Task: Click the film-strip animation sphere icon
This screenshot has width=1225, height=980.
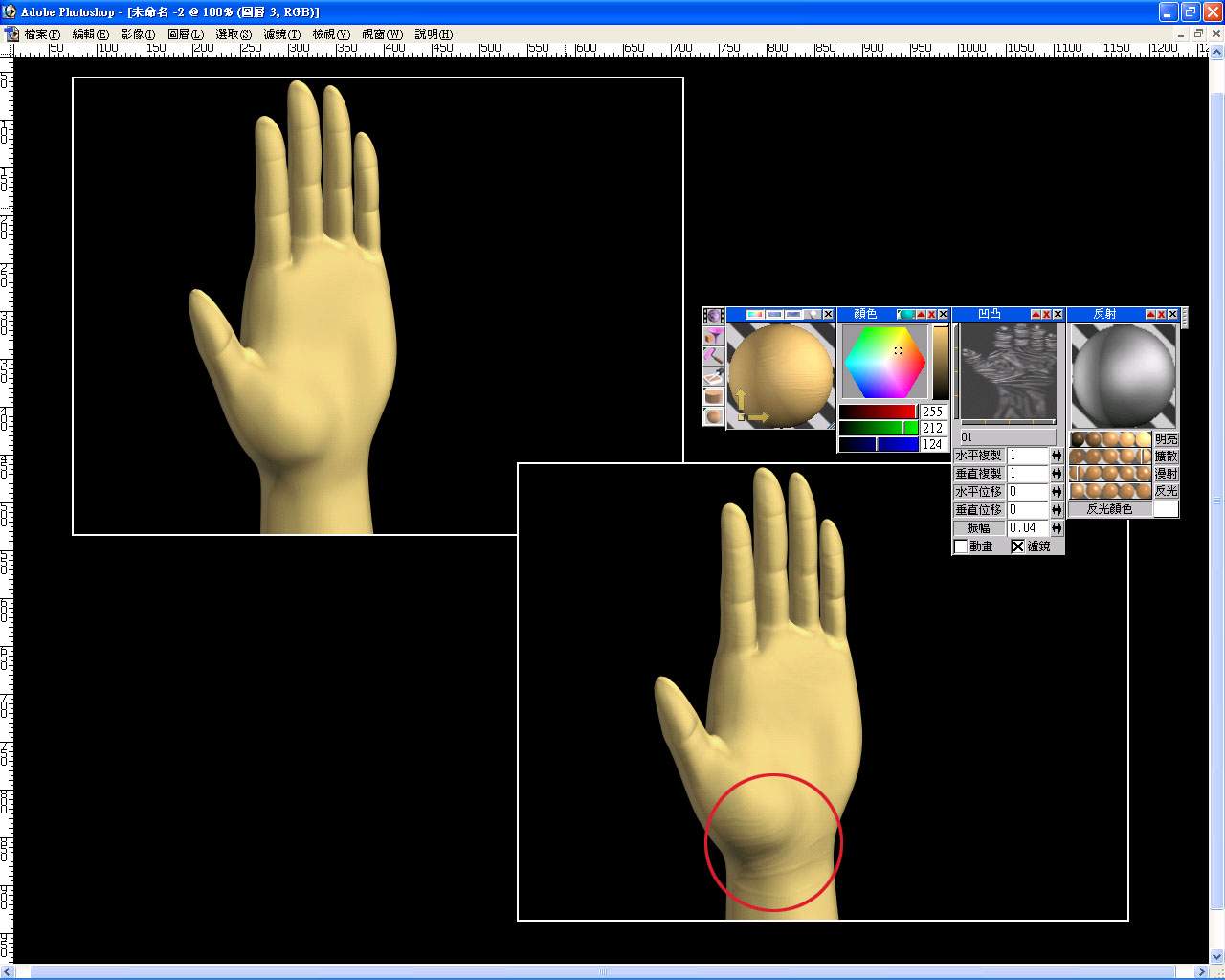Action: 713,316
